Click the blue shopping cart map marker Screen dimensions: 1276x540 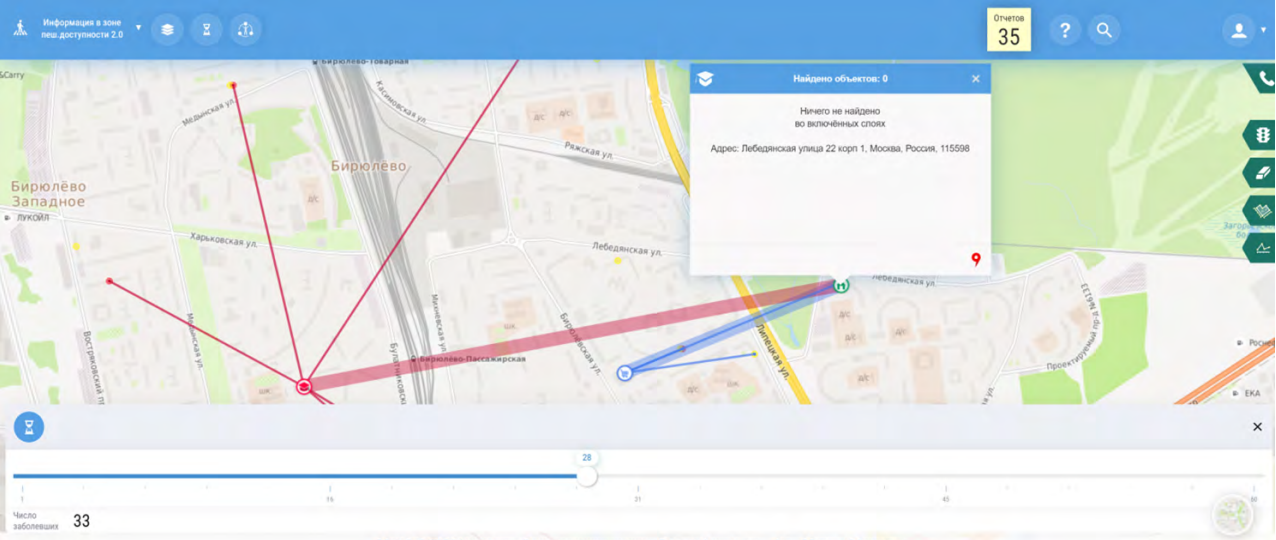[x=624, y=373]
